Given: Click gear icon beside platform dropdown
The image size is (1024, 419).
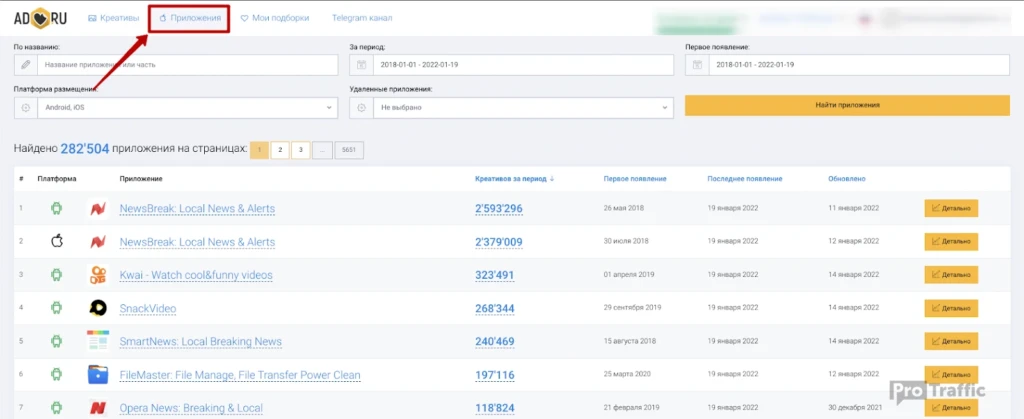Looking at the screenshot, I should pyautogui.click(x=26, y=108).
